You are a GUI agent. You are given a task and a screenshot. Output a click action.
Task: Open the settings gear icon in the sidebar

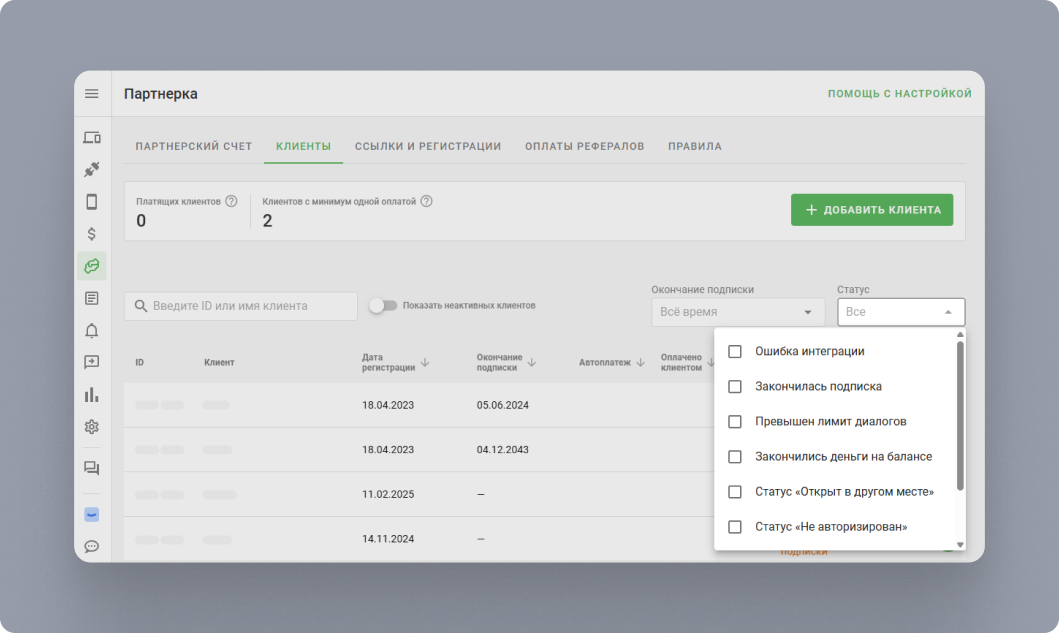(x=92, y=427)
